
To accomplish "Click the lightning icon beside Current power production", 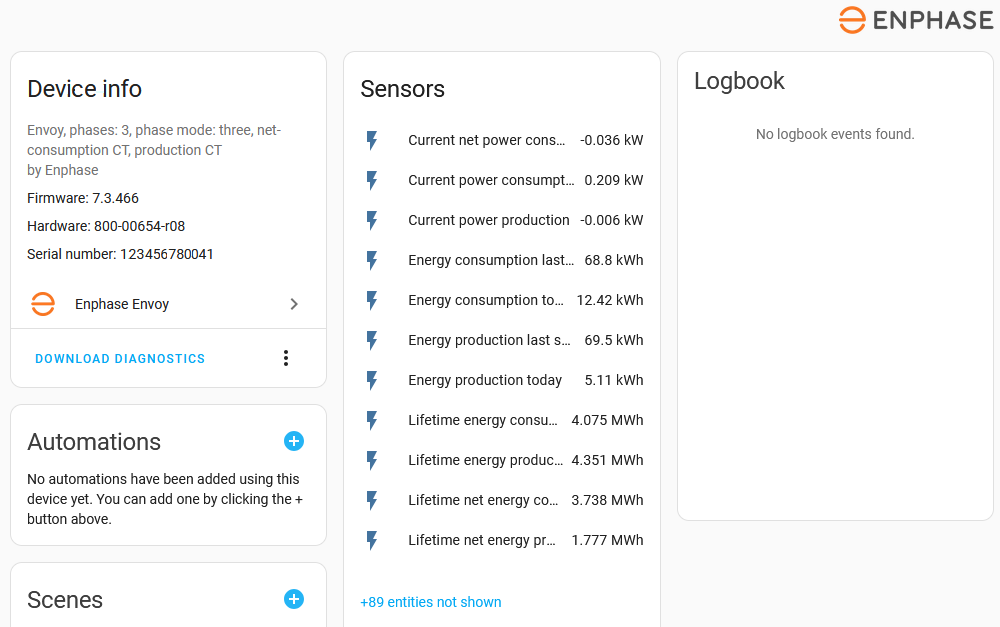I will (x=372, y=220).
